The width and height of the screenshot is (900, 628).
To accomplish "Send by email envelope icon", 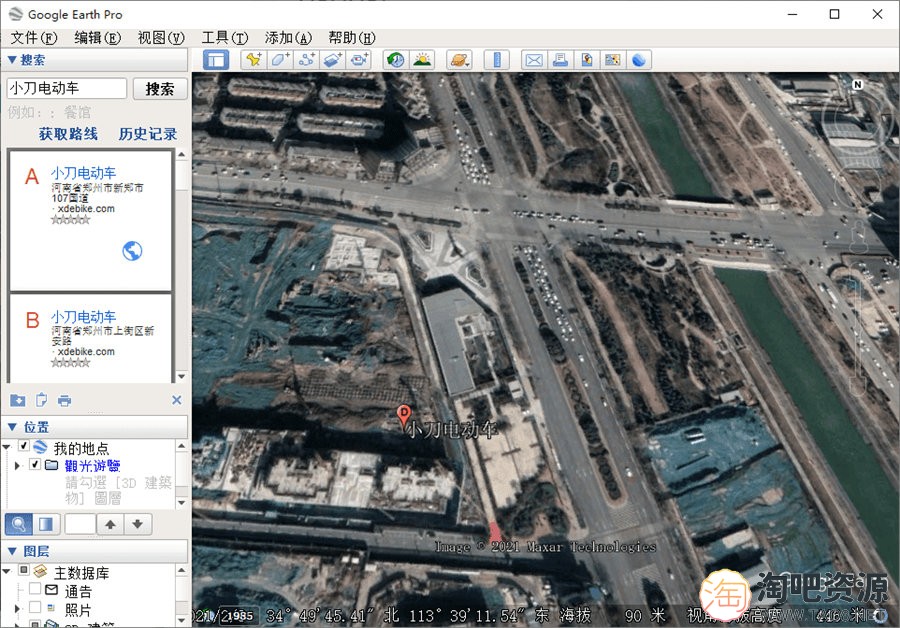I will (x=534, y=60).
